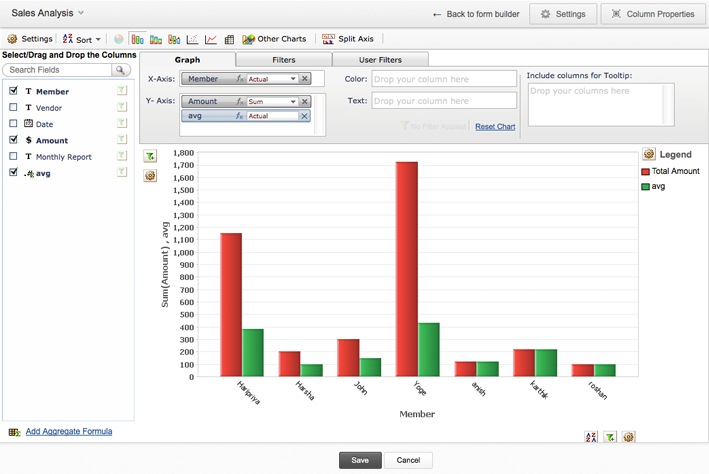
Task: Click the Split Axis toolbar icon
Action: pyautogui.click(x=347, y=39)
